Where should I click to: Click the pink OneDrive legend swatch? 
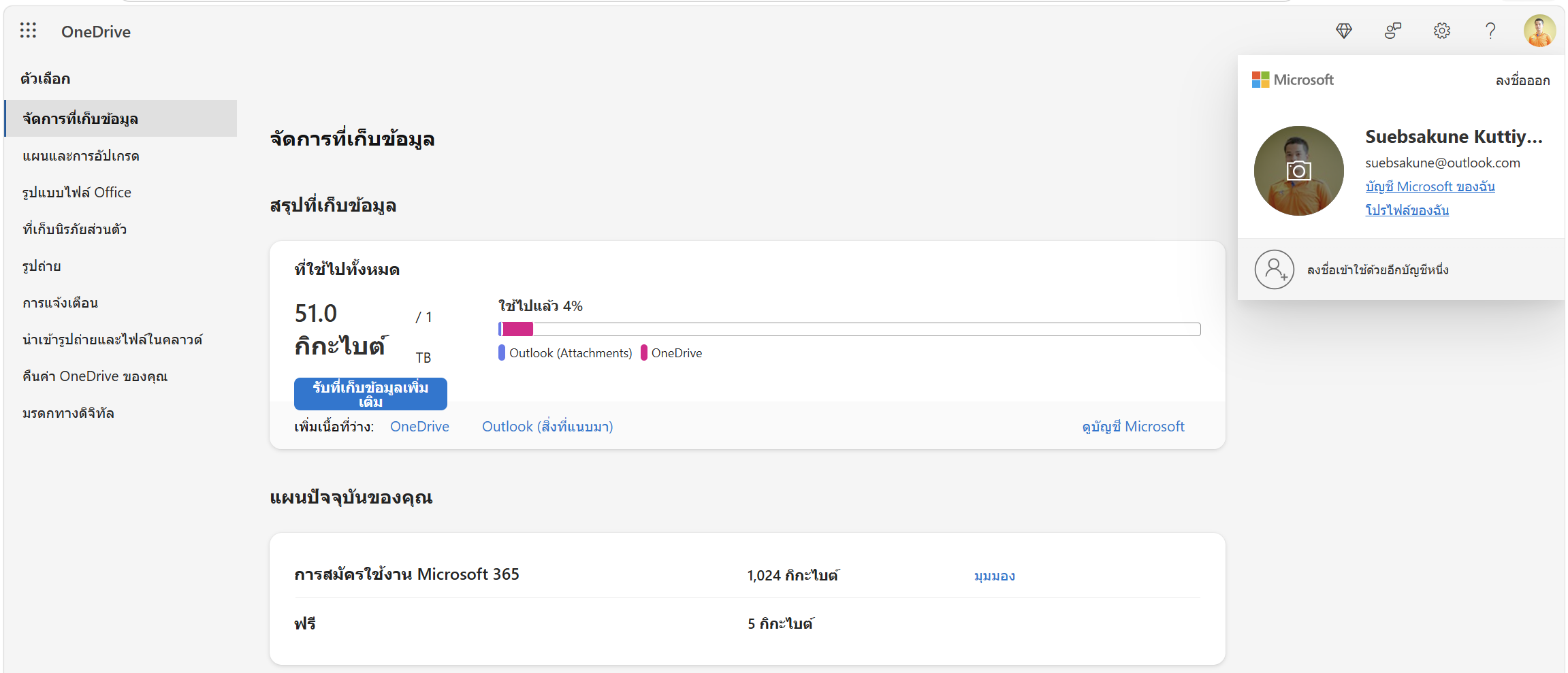click(644, 352)
